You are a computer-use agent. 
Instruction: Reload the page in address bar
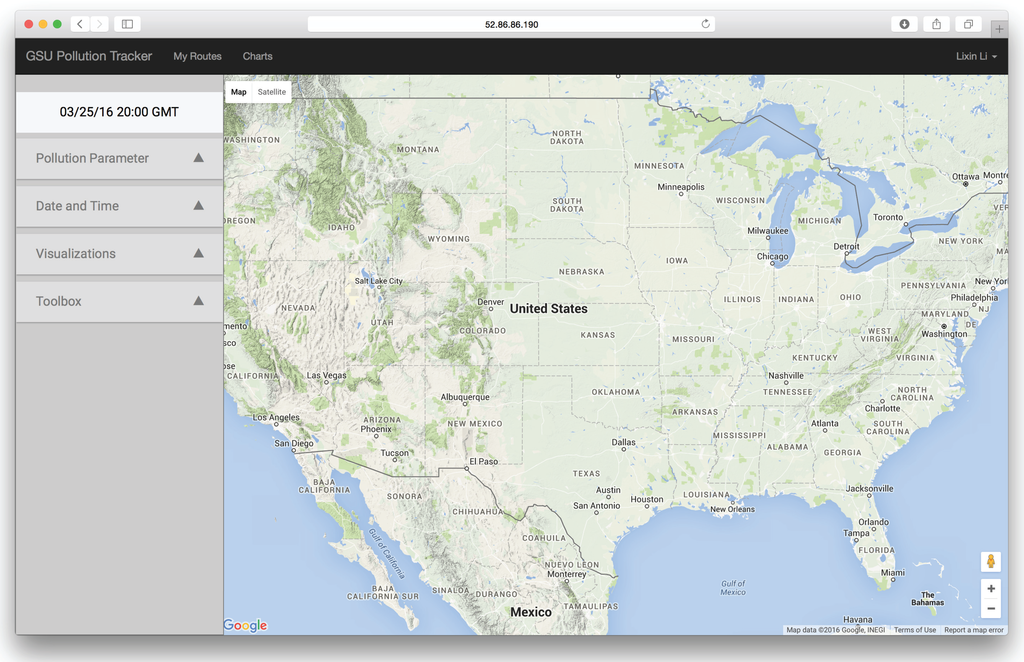tap(706, 24)
